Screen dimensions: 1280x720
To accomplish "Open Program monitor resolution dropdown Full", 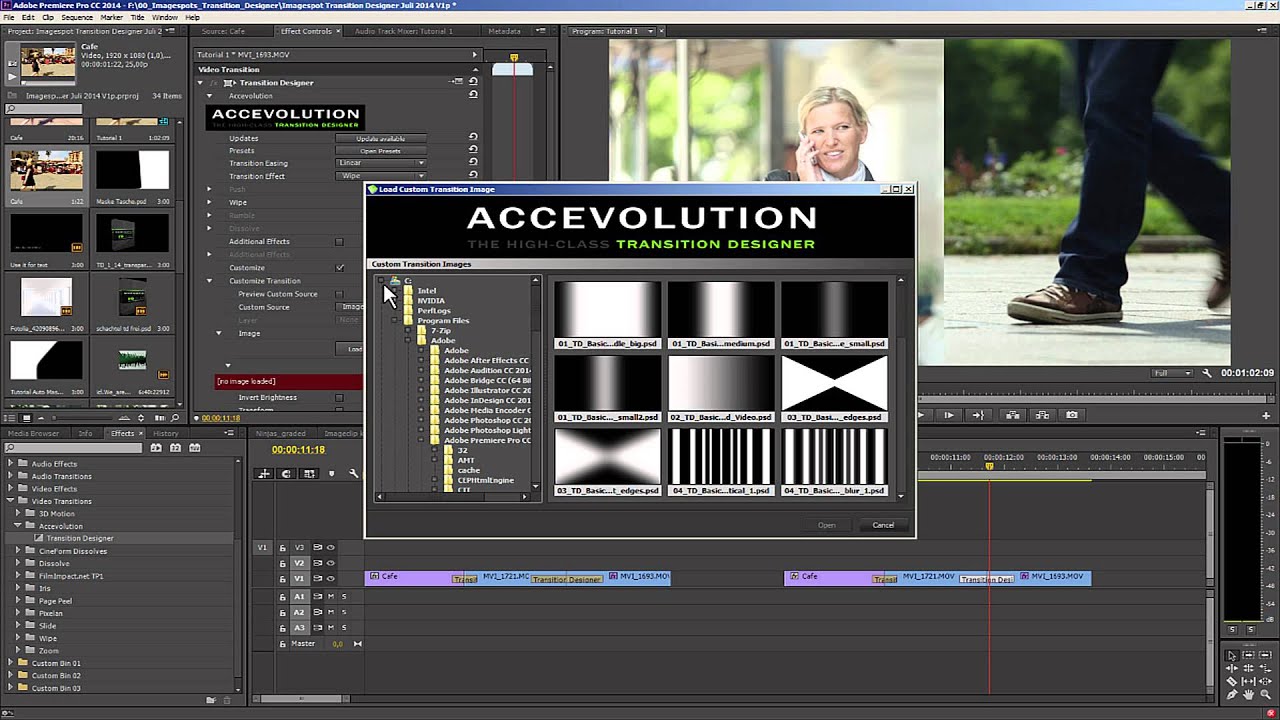I will click(x=1173, y=373).
